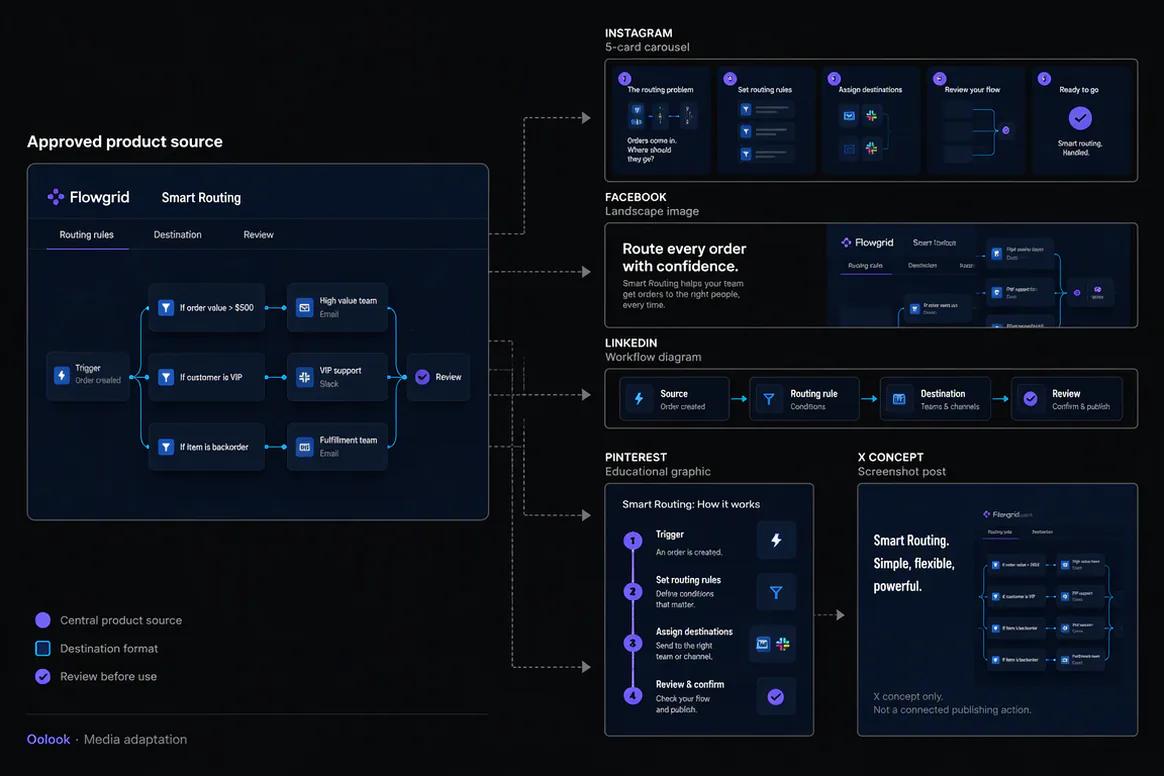Select the Slack icon of the VIP support node

click(304, 377)
